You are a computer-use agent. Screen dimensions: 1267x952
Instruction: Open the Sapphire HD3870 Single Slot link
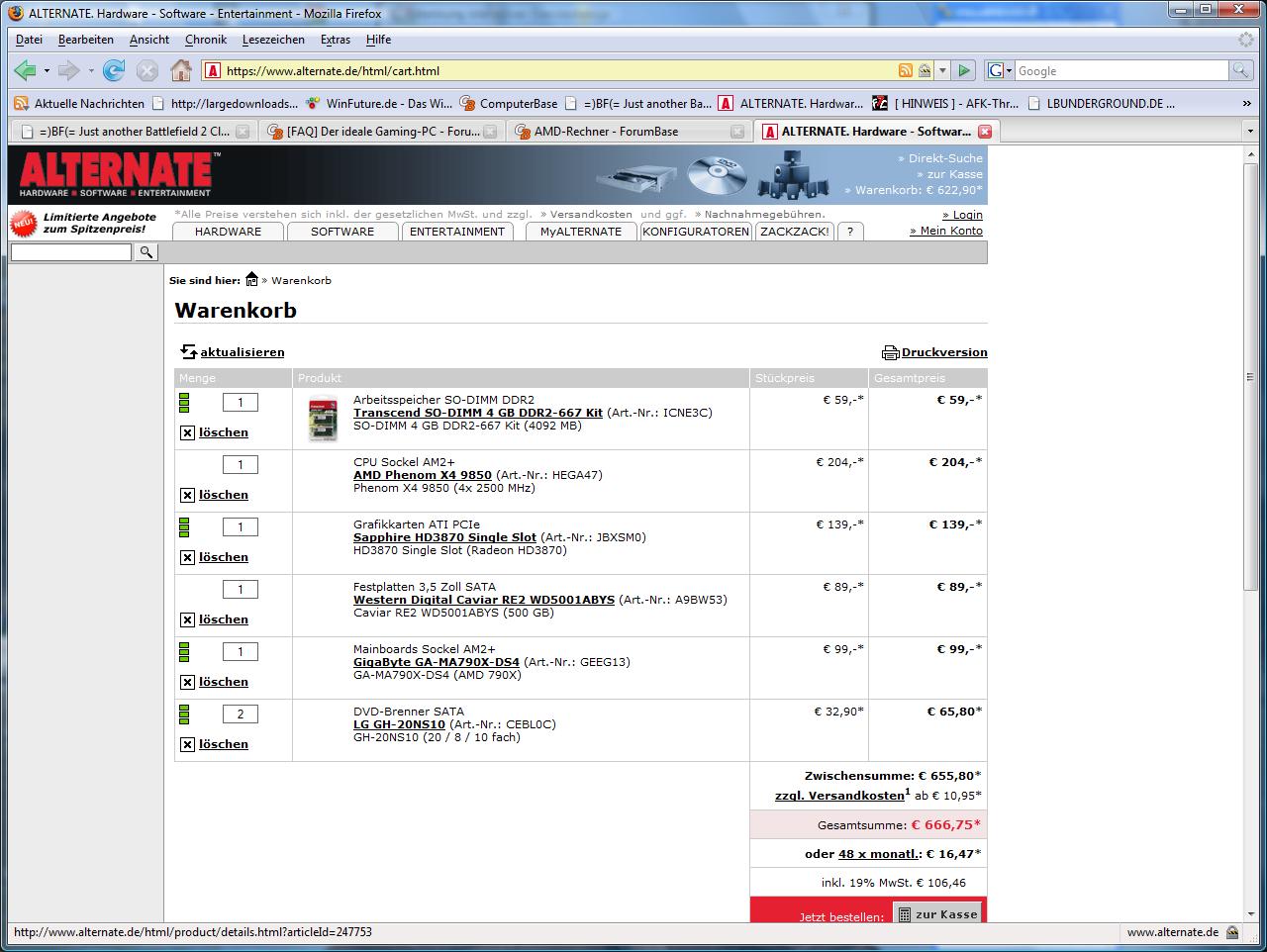tap(444, 537)
